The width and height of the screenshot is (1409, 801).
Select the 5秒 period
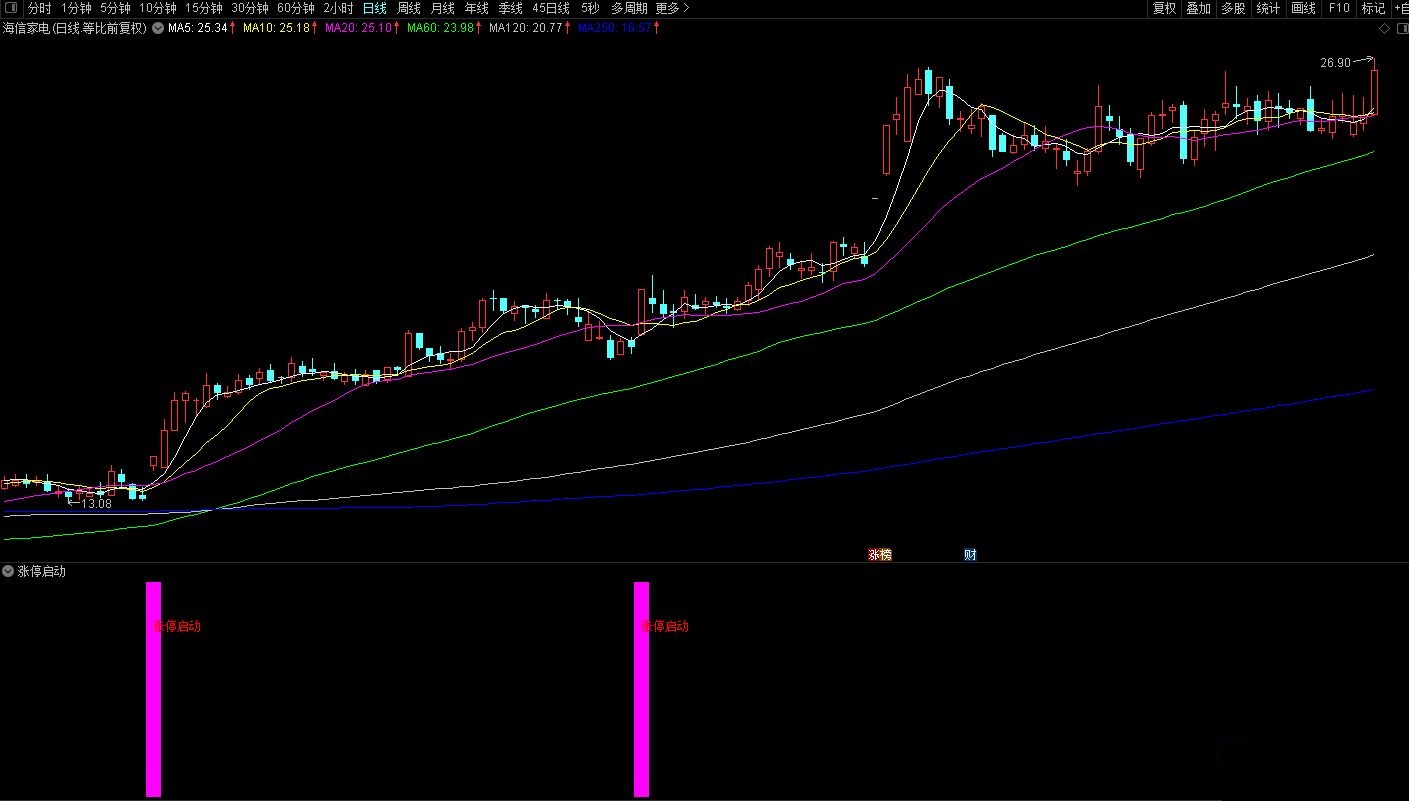590,8
